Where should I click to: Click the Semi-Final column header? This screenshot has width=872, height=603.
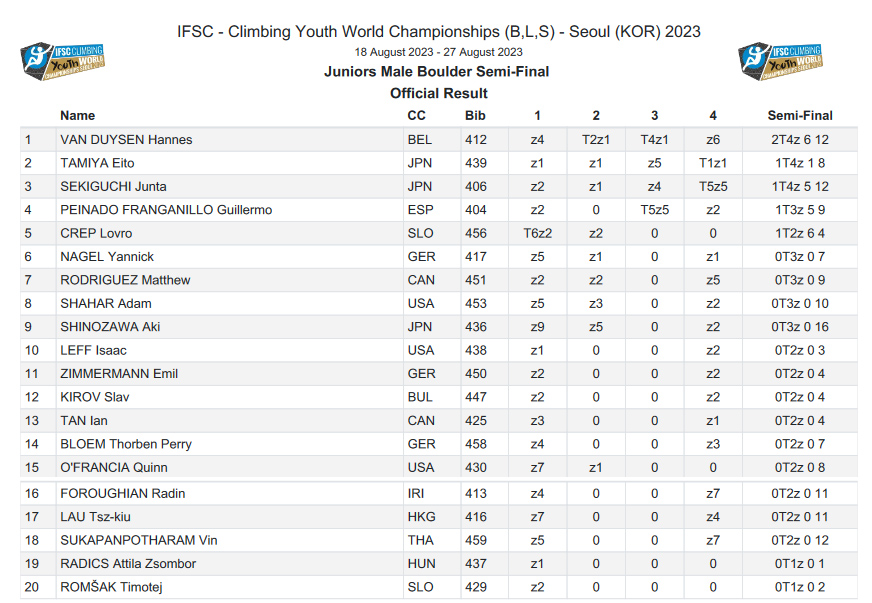click(x=799, y=116)
